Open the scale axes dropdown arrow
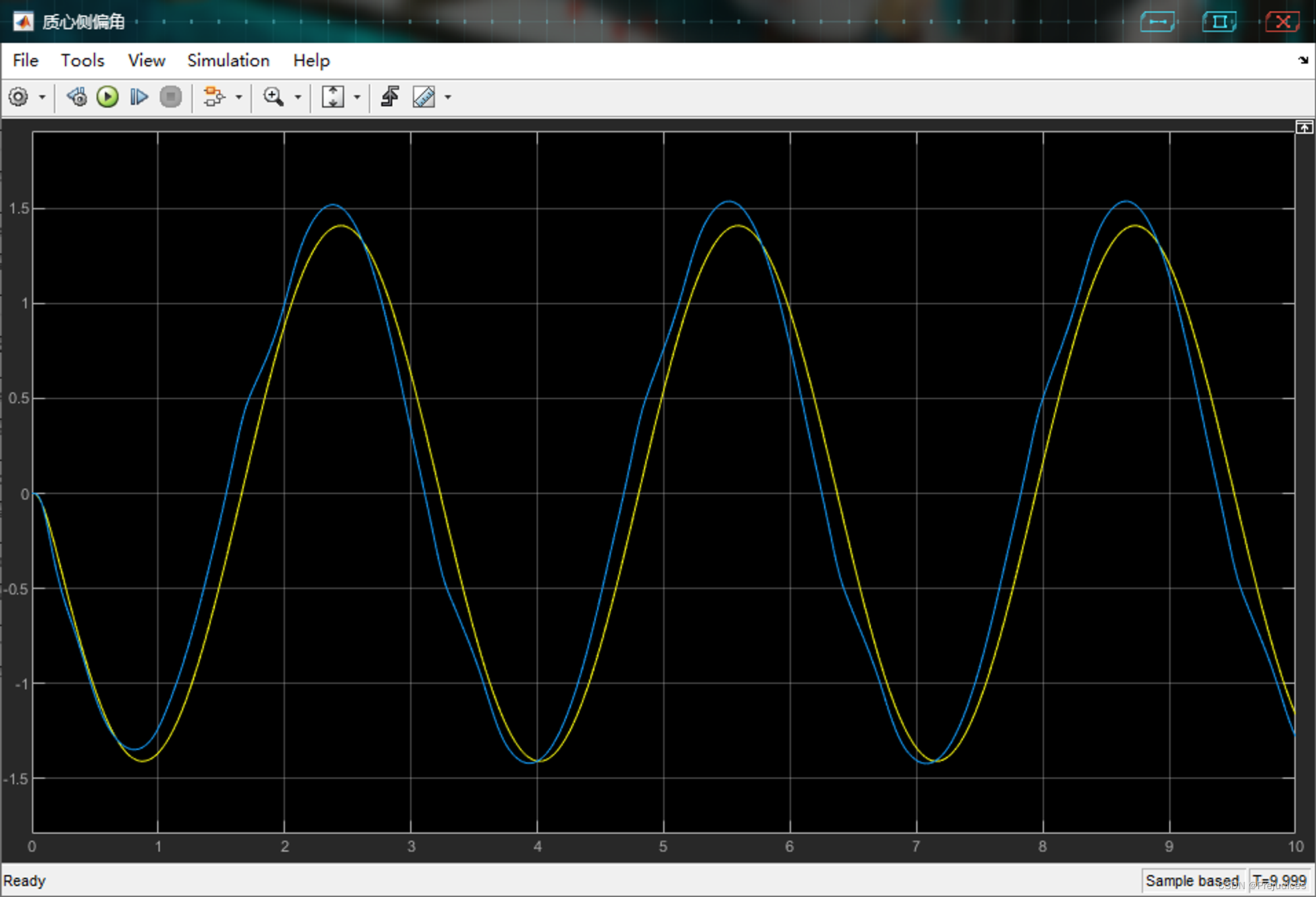1316x897 pixels. 357,97
